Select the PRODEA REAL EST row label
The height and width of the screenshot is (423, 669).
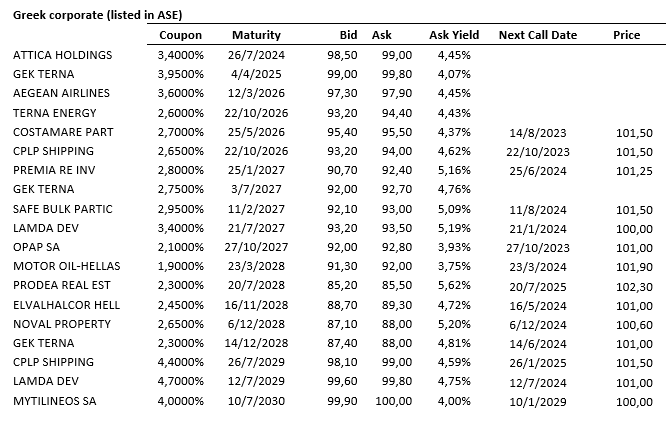(x=63, y=285)
